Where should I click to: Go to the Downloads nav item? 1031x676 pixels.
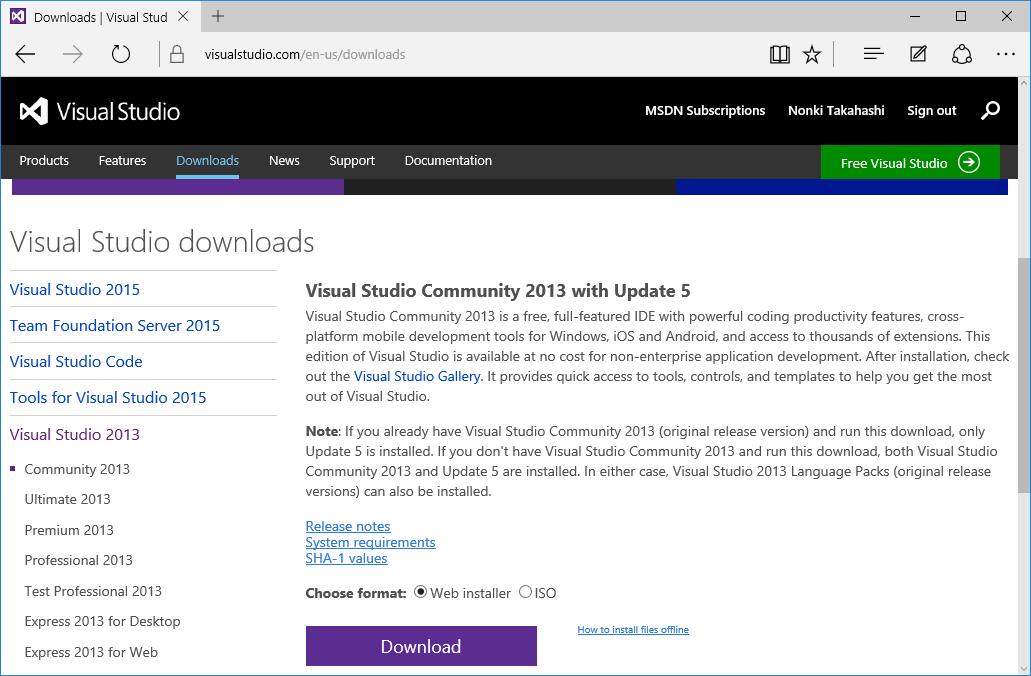pos(207,161)
